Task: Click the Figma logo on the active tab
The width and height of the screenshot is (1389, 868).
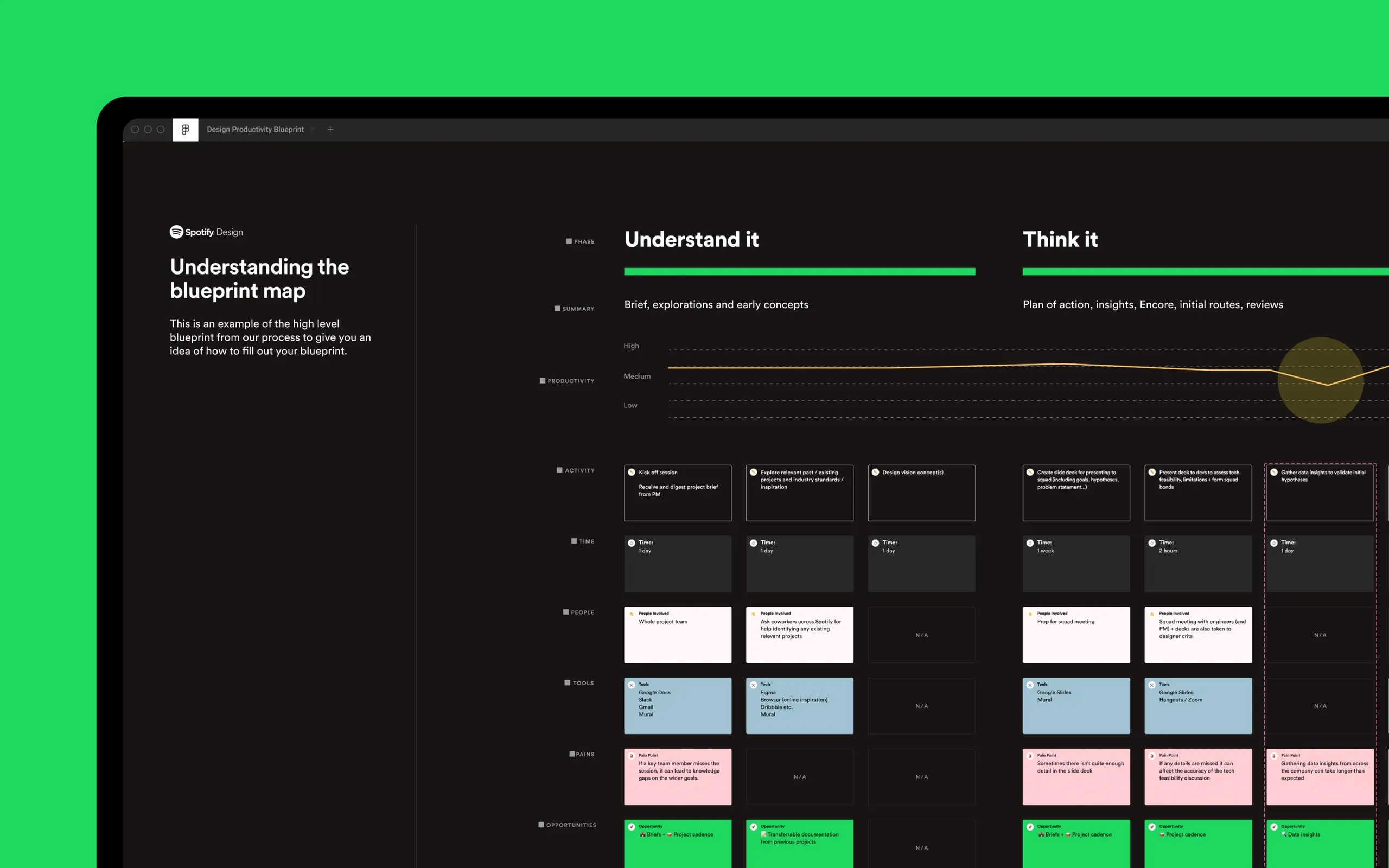Action: click(185, 130)
